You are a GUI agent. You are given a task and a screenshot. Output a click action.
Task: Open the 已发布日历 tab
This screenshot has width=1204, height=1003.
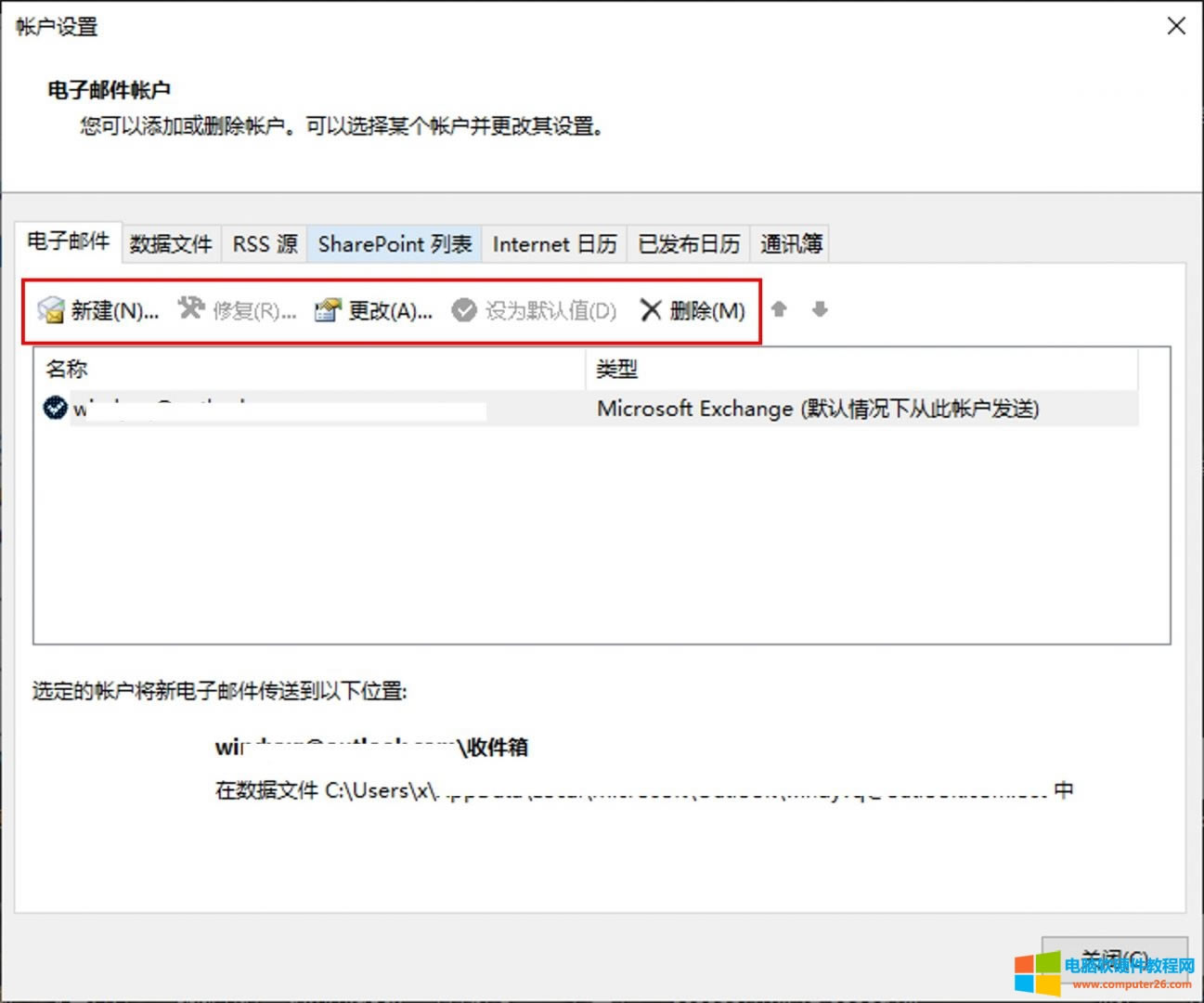[x=689, y=244]
